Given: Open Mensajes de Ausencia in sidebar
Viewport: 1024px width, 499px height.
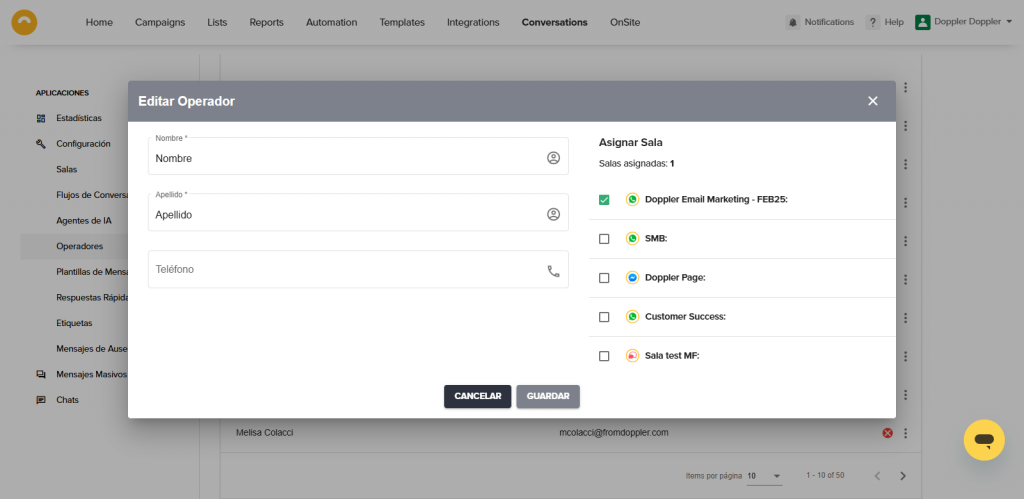Looking at the screenshot, I should [92, 349].
